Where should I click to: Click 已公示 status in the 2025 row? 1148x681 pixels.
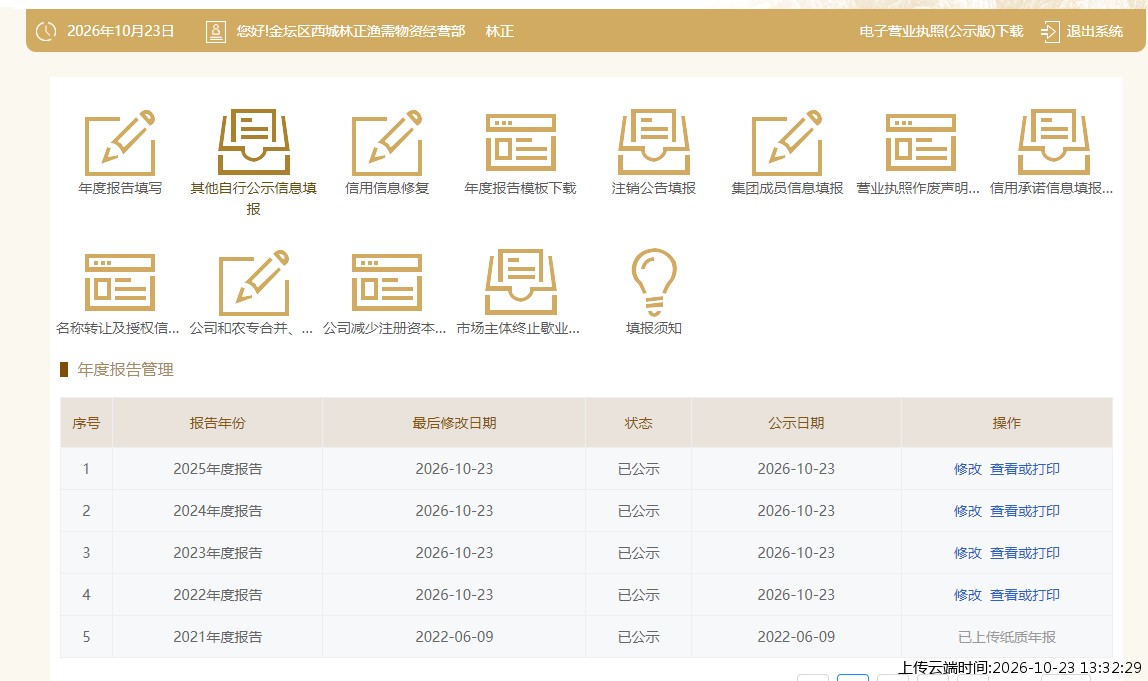click(638, 469)
